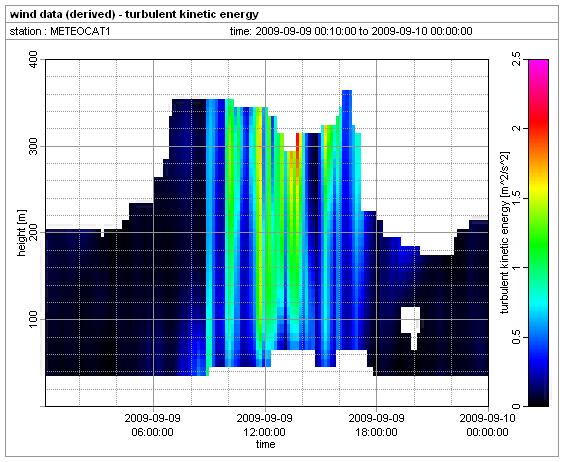Click the colorbar label 'turbulent kinetic energy [m^2/s^2]'

(x=505, y=232)
